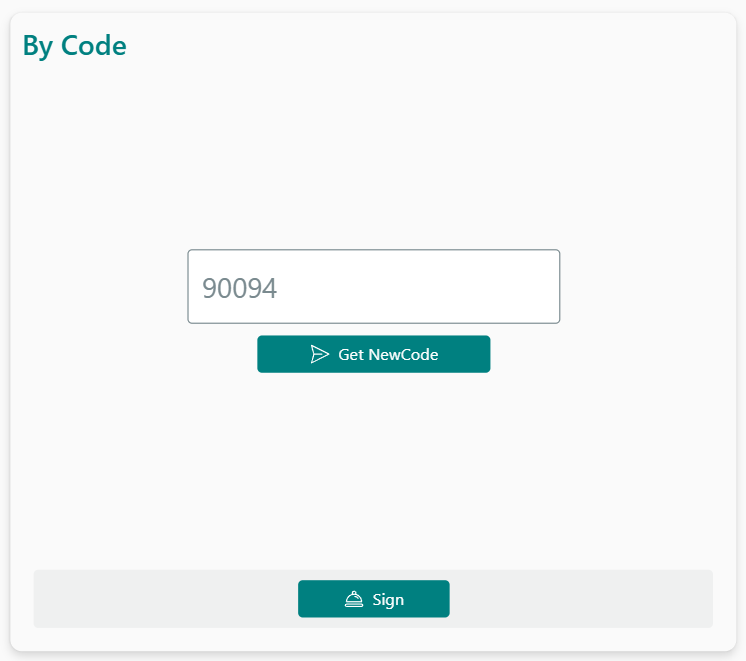Click the right edge of Get NewCode button
The height and width of the screenshot is (661, 746).
pos(483,354)
